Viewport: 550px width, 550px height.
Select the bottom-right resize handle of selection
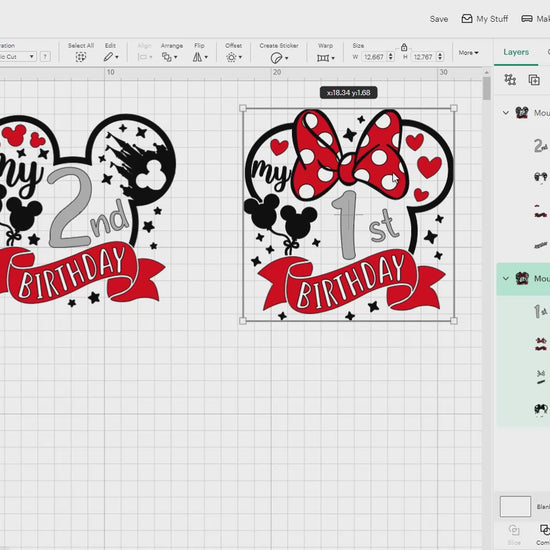(x=454, y=321)
